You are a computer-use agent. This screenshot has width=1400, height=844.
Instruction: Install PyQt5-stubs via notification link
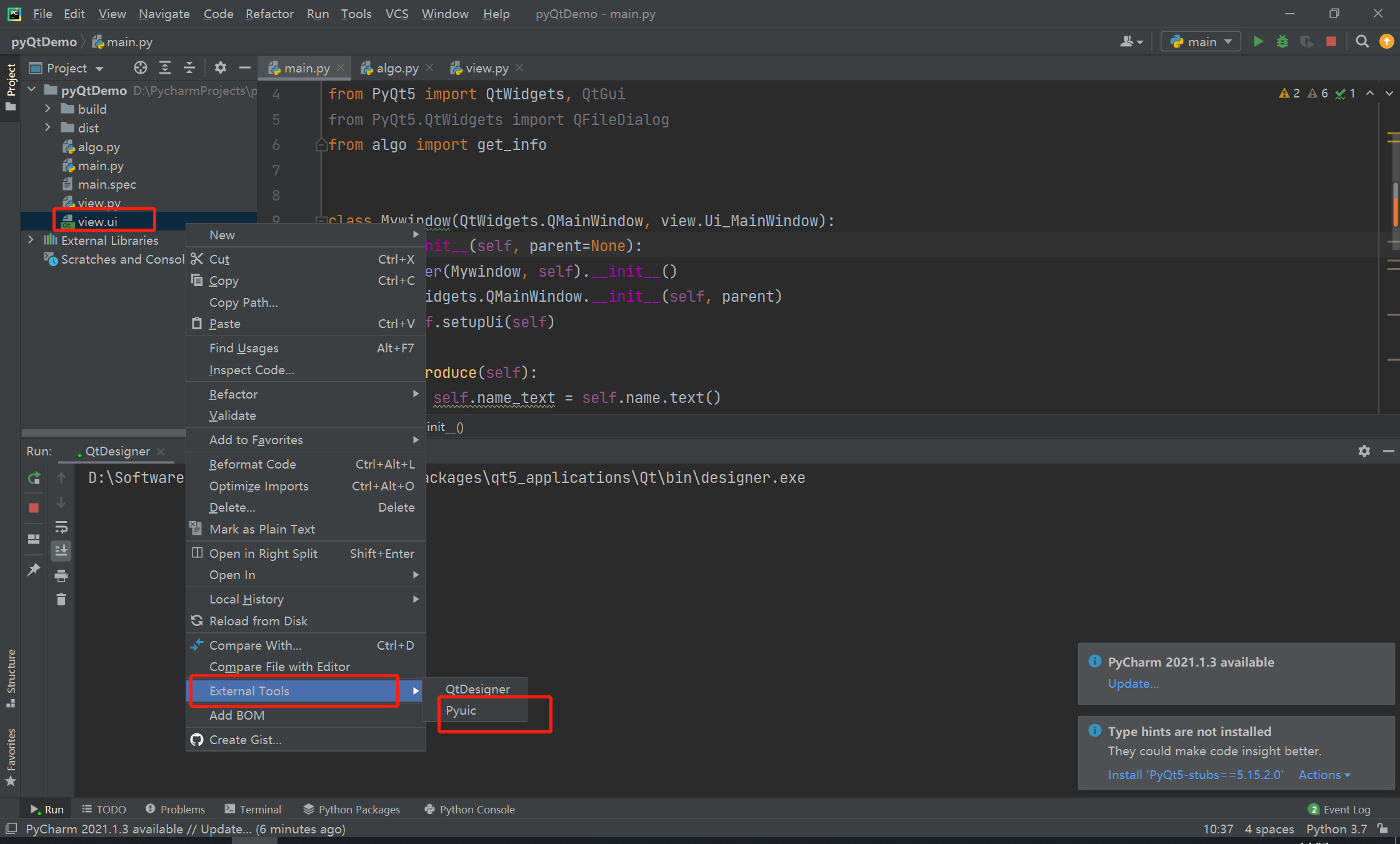[x=1195, y=775]
